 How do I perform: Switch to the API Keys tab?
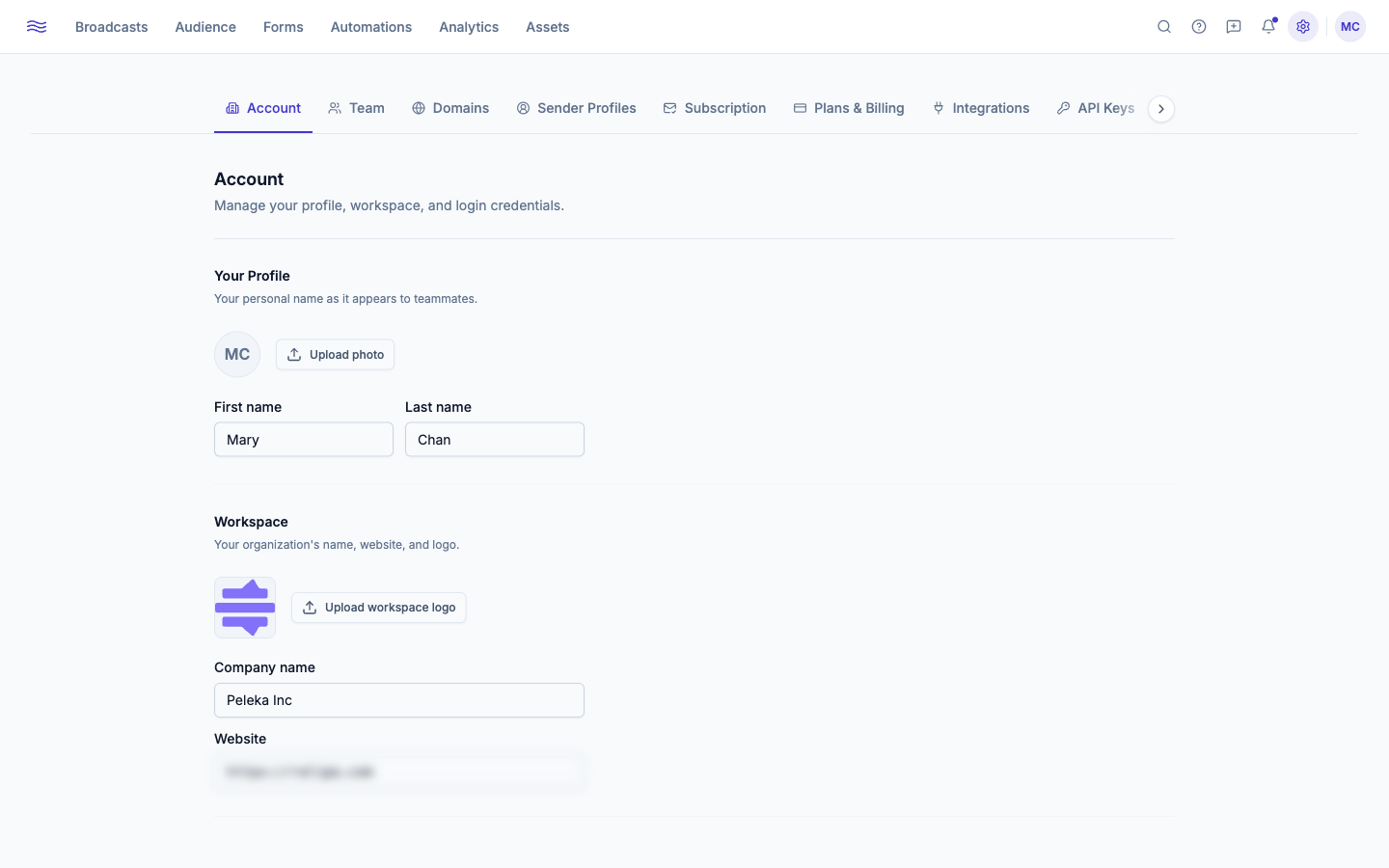tap(1096, 108)
